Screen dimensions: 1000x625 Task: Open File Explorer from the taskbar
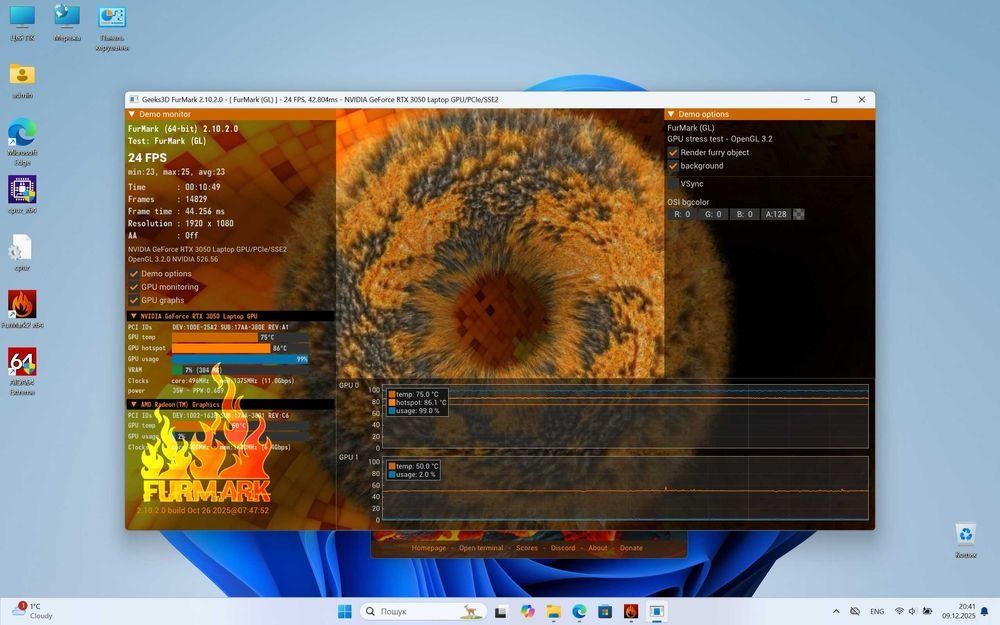[x=553, y=611]
